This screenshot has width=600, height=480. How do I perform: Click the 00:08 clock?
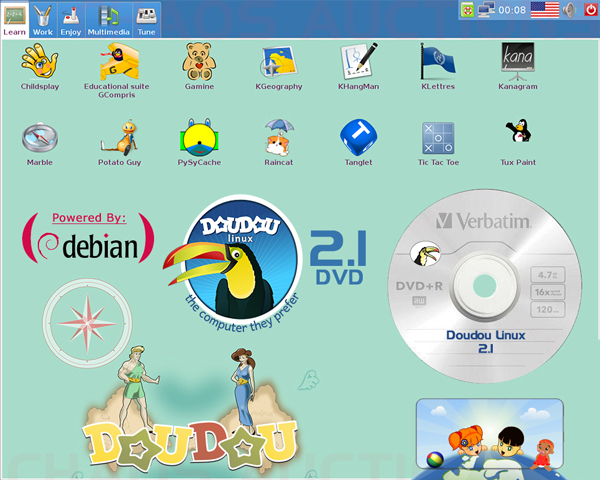(x=512, y=10)
